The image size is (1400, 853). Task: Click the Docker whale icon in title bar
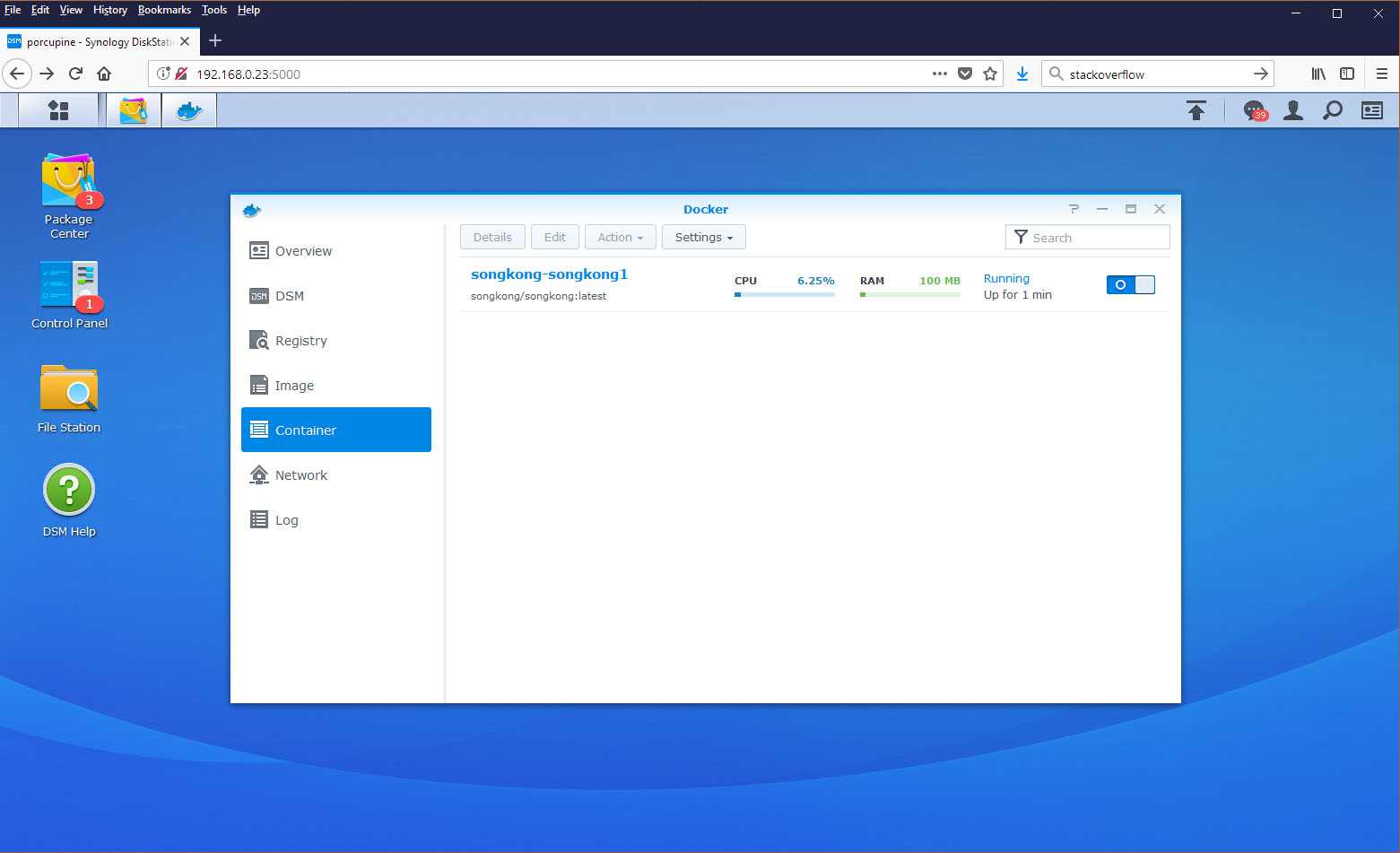(252, 210)
